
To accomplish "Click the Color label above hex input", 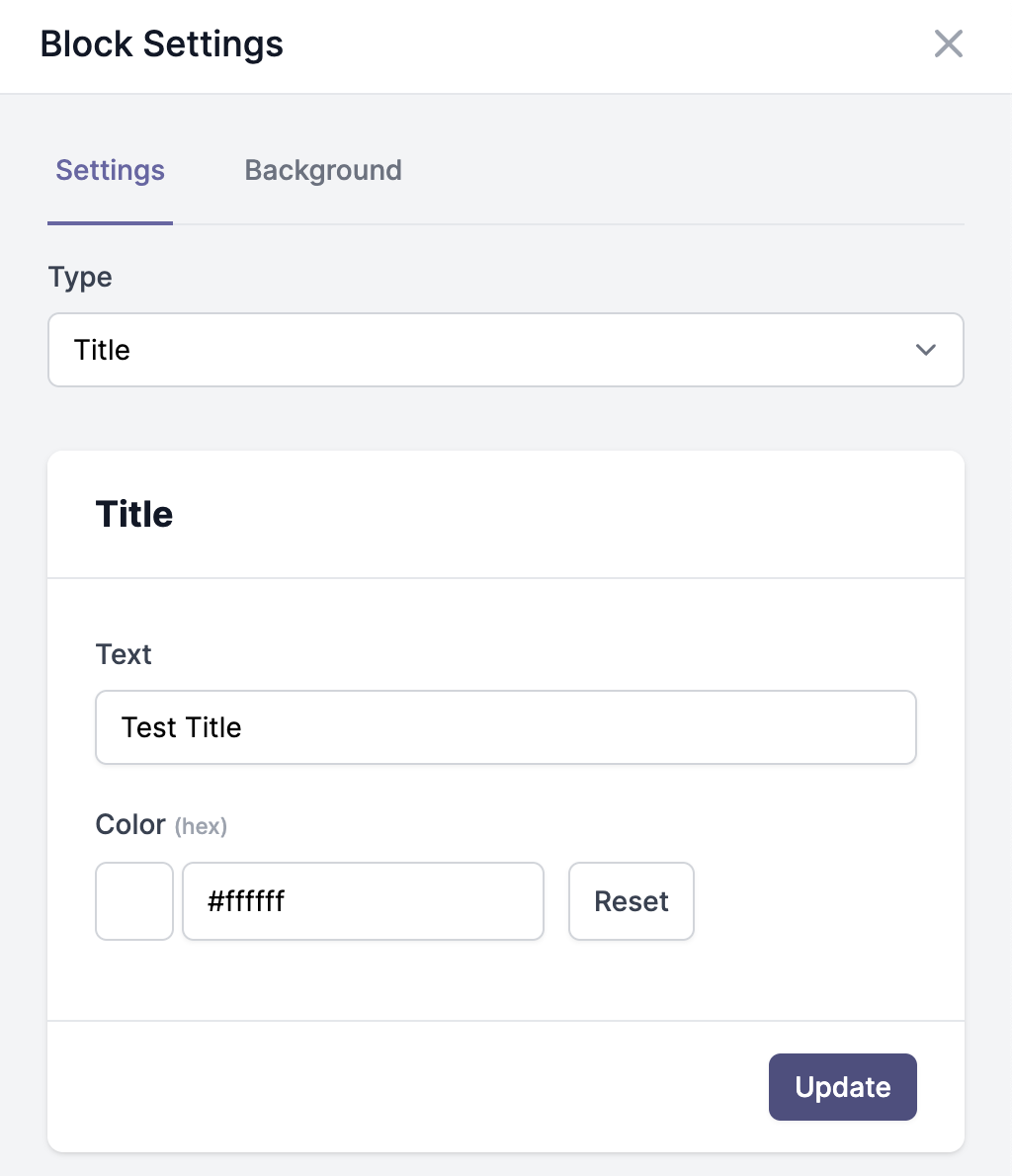I will (x=130, y=824).
